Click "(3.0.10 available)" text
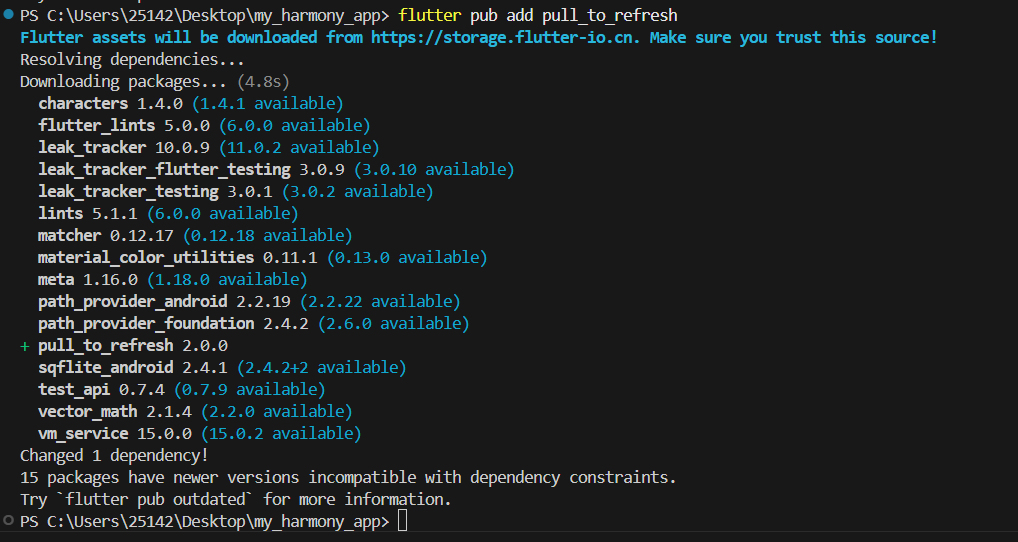This screenshot has height=542, width=1018. pyautogui.click(x=434, y=169)
